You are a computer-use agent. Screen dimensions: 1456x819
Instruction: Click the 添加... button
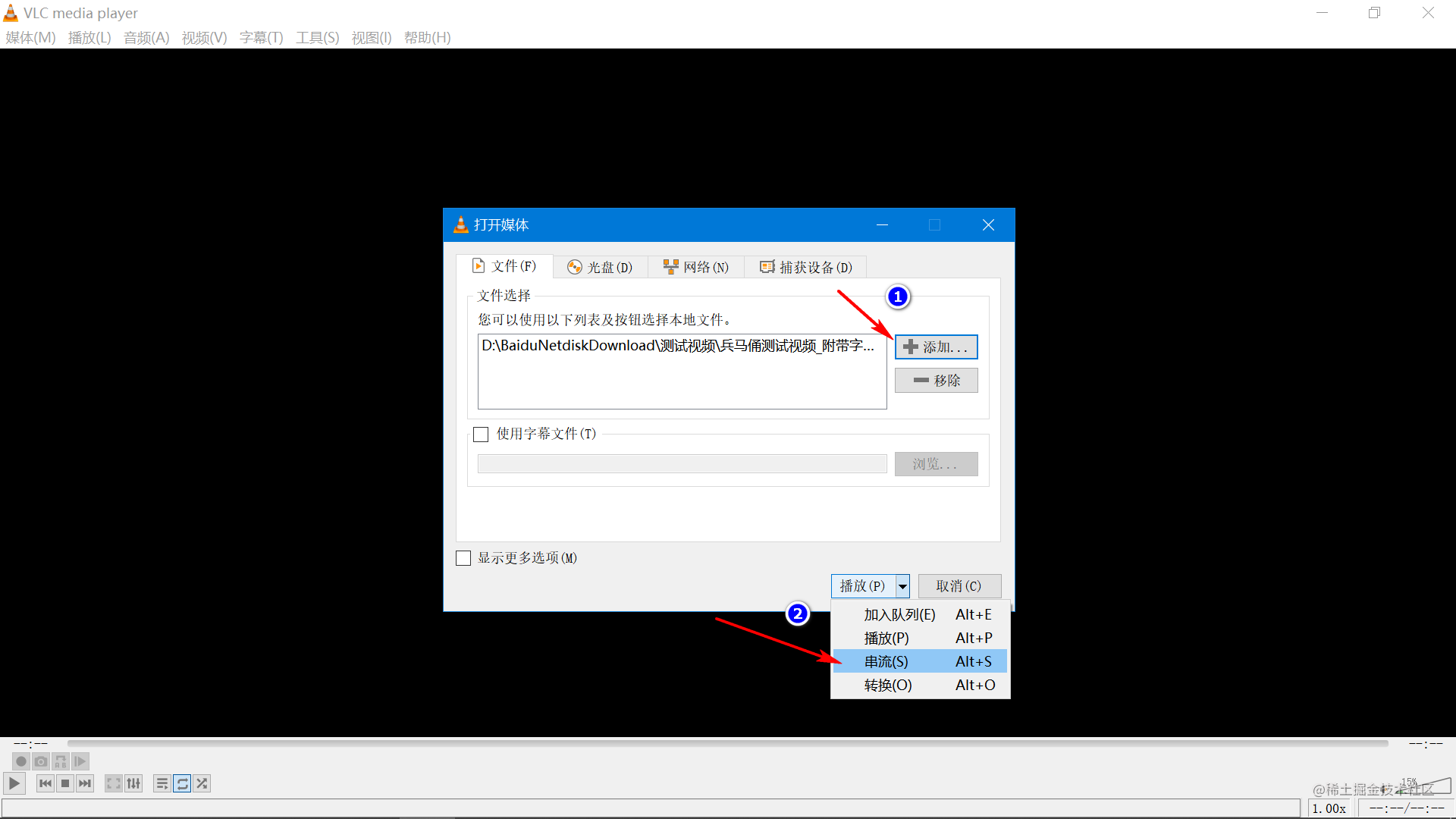tap(936, 347)
